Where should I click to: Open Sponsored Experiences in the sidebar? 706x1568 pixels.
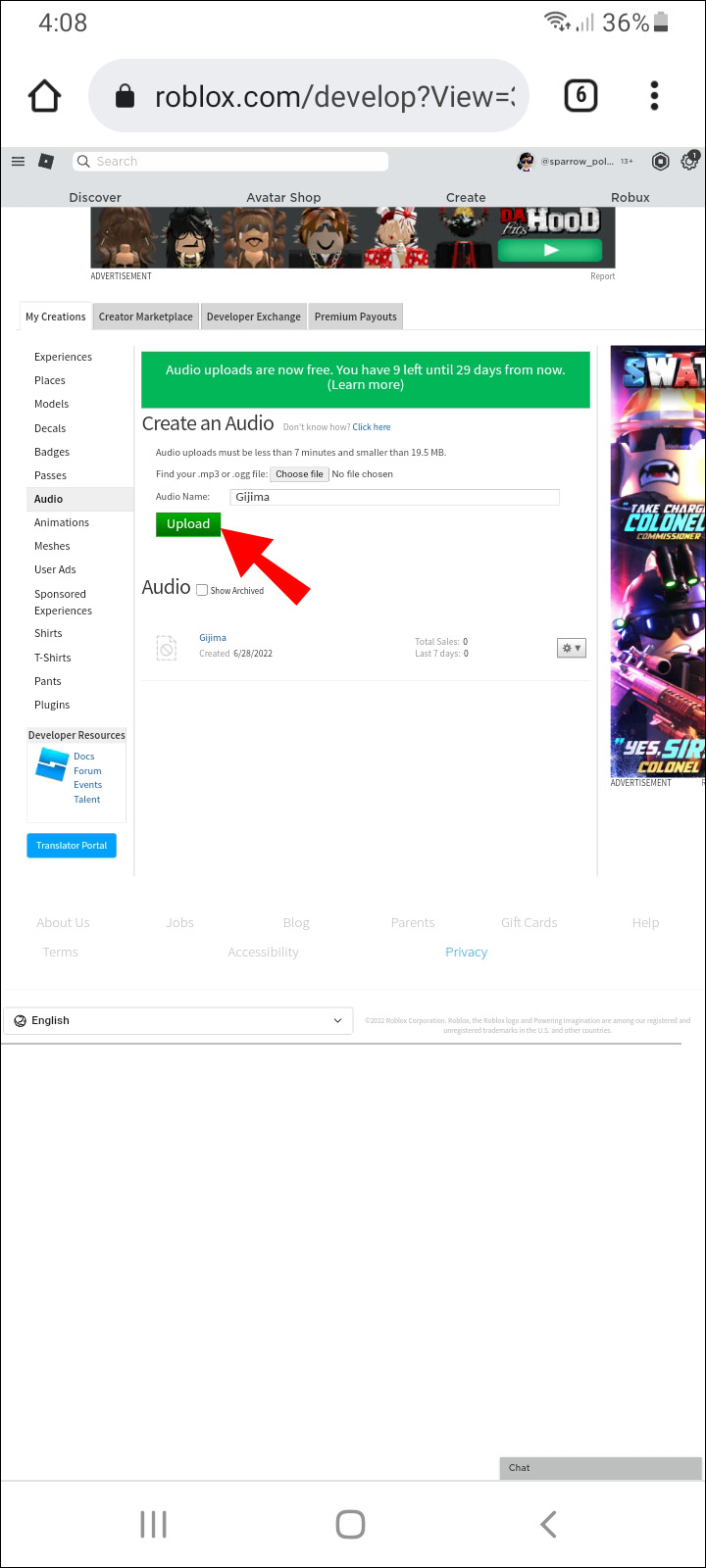tap(63, 602)
